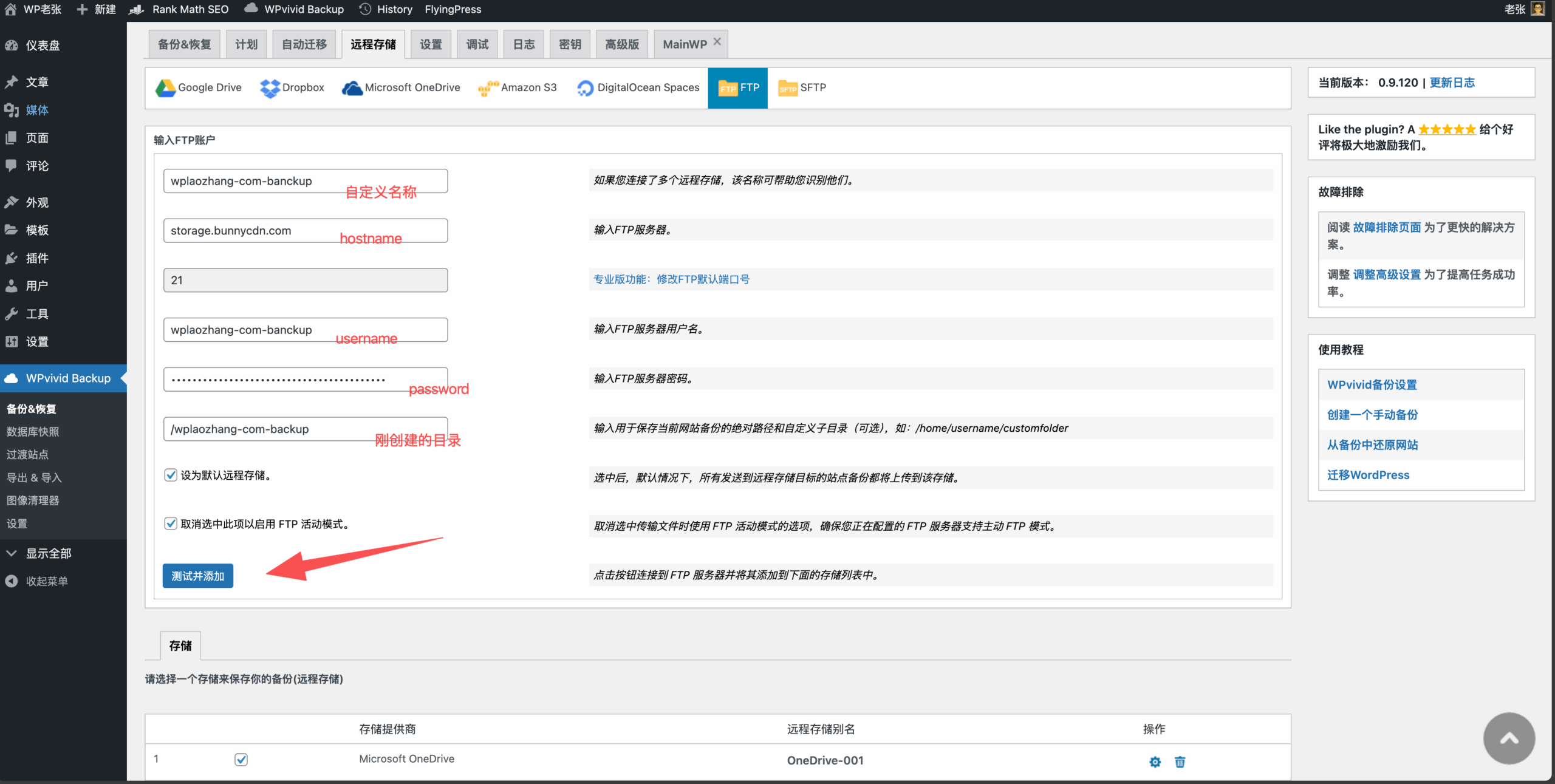Select Google Drive storage icon
Screen dimensions: 1555x784
pyautogui.click(x=165, y=88)
